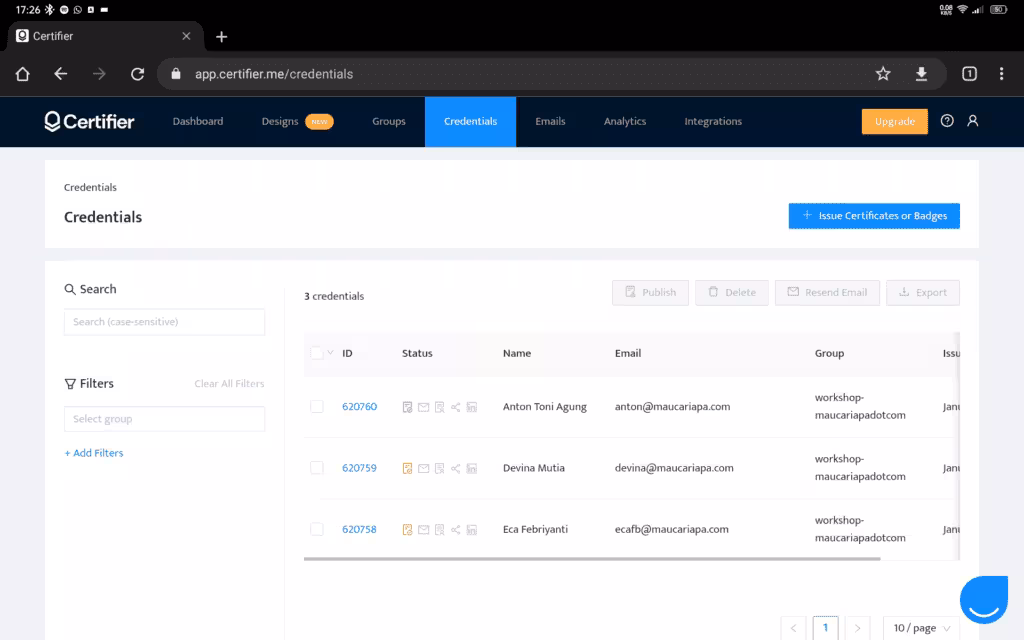Click the browser download icon
This screenshot has width=1024, height=640.
tap(921, 74)
